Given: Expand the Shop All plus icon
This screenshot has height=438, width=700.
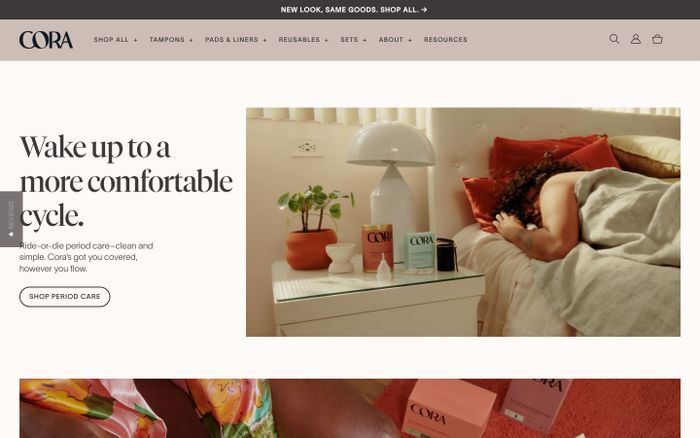Looking at the screenshot, I should click(x=135, y=40).
